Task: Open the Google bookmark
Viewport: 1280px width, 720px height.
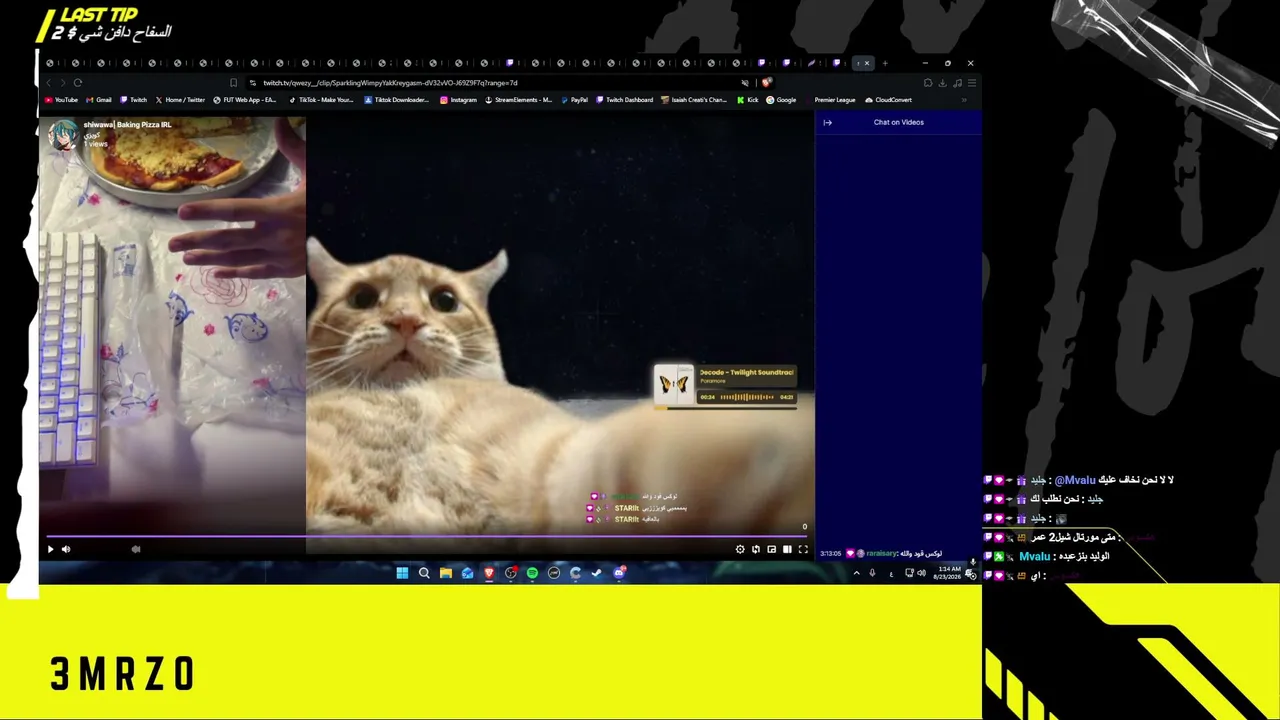Action: point(782,100)
